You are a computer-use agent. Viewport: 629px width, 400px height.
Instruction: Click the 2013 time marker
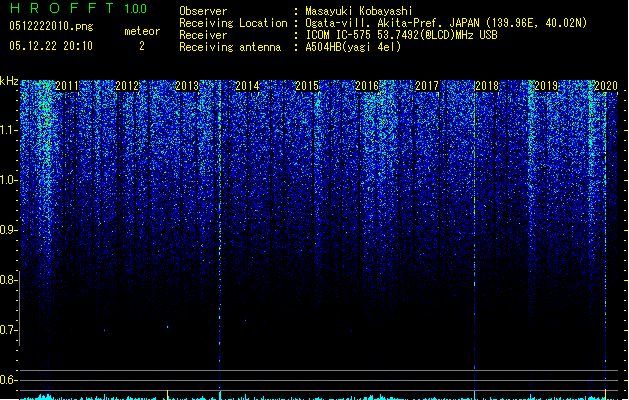click(187, 86)
